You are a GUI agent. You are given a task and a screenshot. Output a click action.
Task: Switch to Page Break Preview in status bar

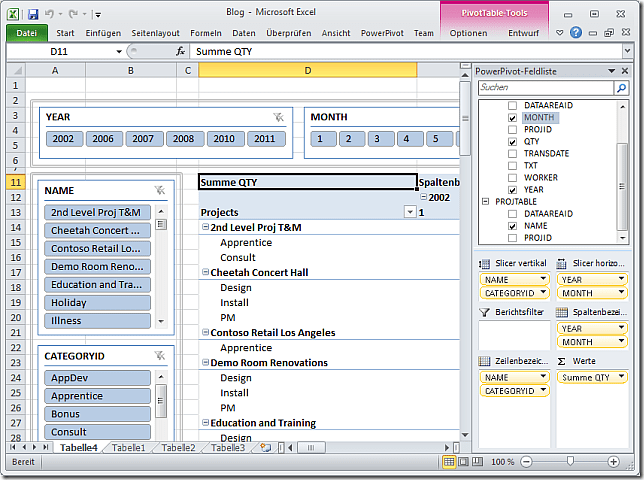click(477, 462)
